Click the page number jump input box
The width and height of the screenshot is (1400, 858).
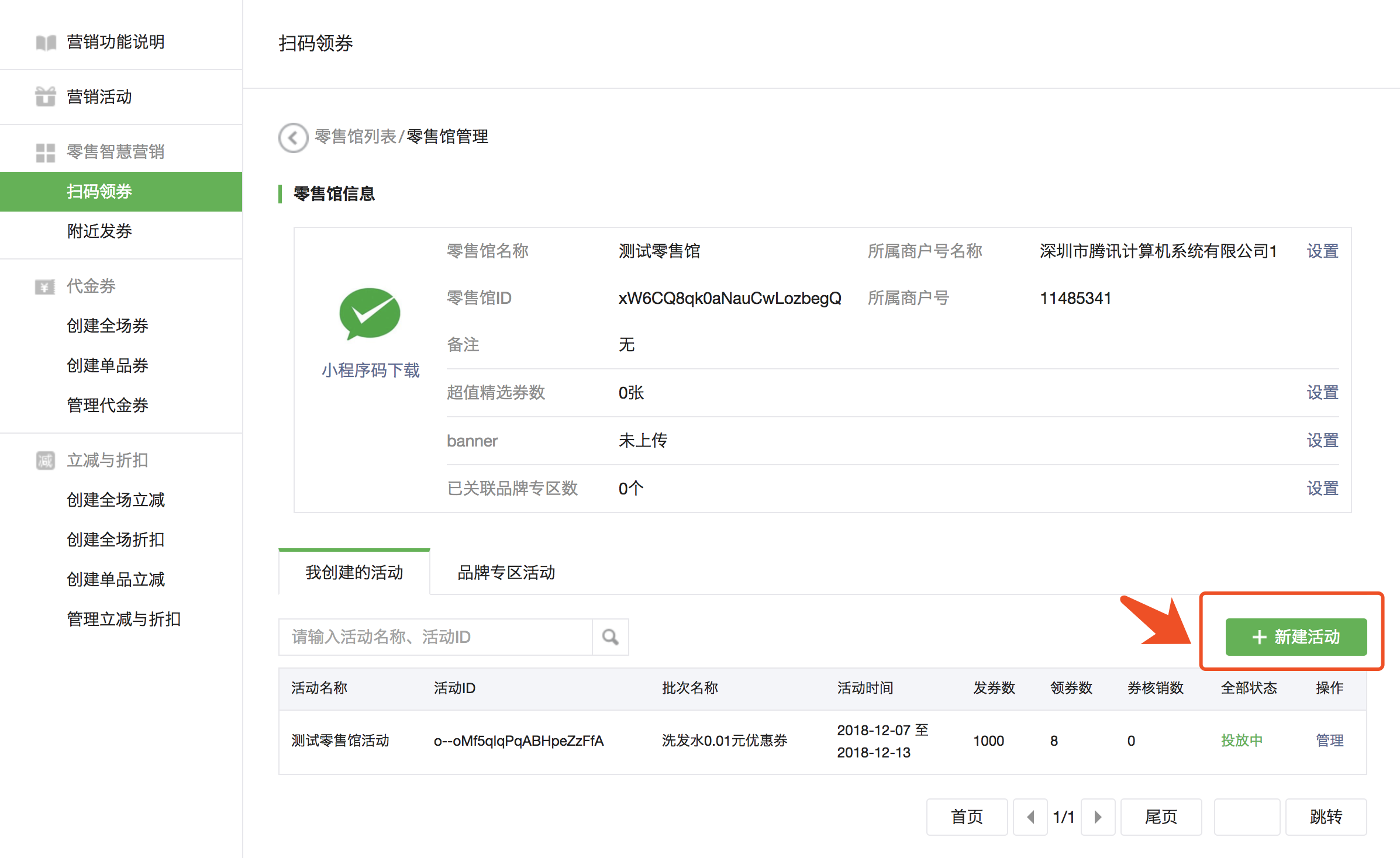(x=1246, y=817)
